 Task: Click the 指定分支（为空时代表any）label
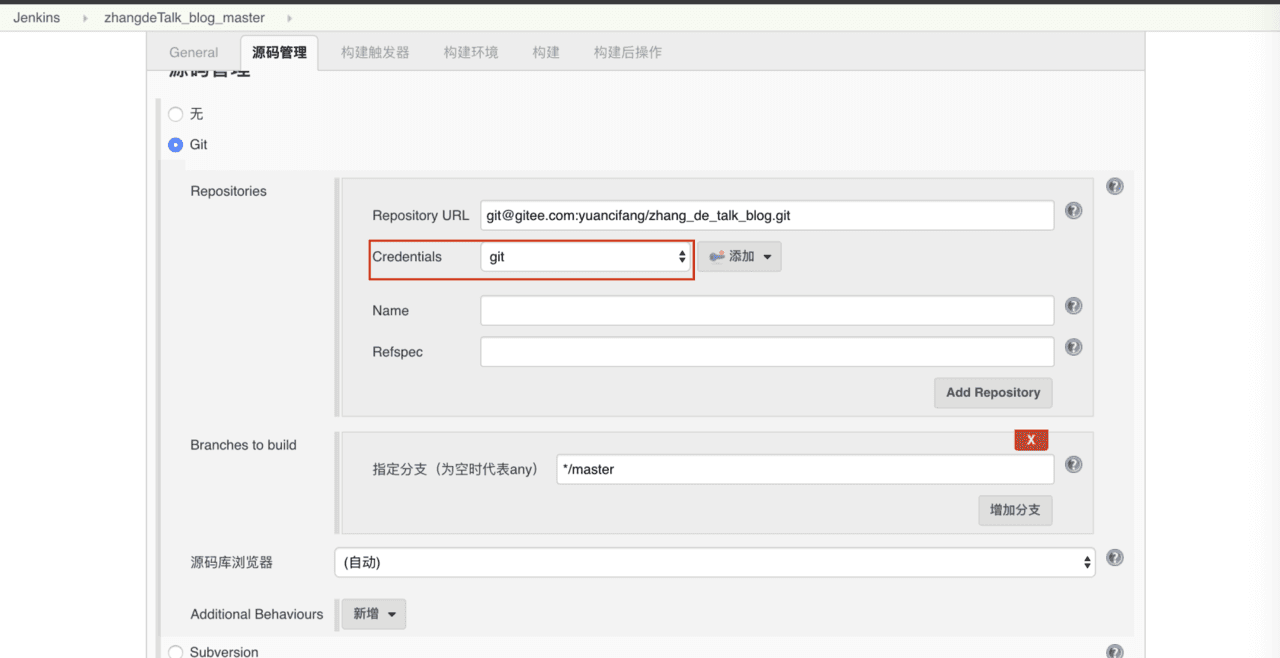click(456, 469)
